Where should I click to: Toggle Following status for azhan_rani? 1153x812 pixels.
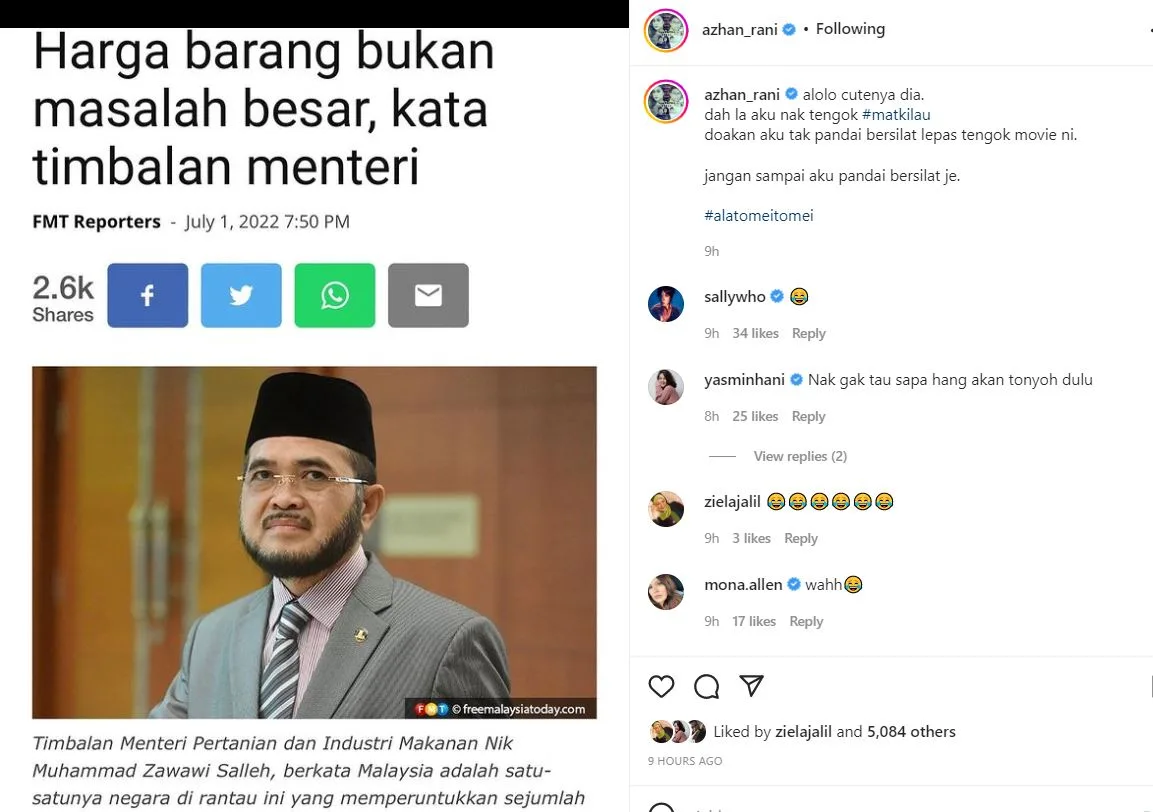pyautogui.click(x=850, y=29)
